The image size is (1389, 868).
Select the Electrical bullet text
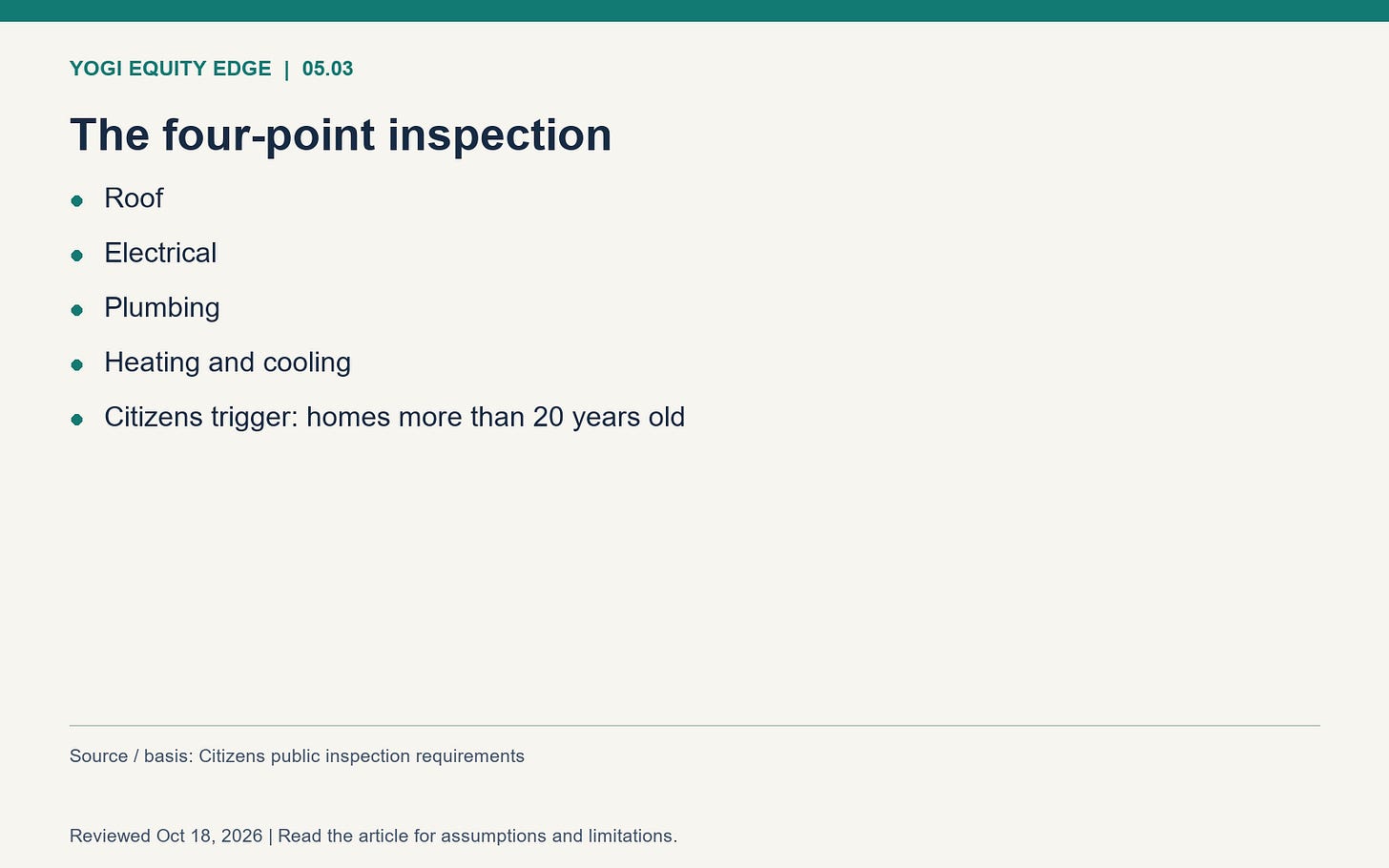click(160, 253)
